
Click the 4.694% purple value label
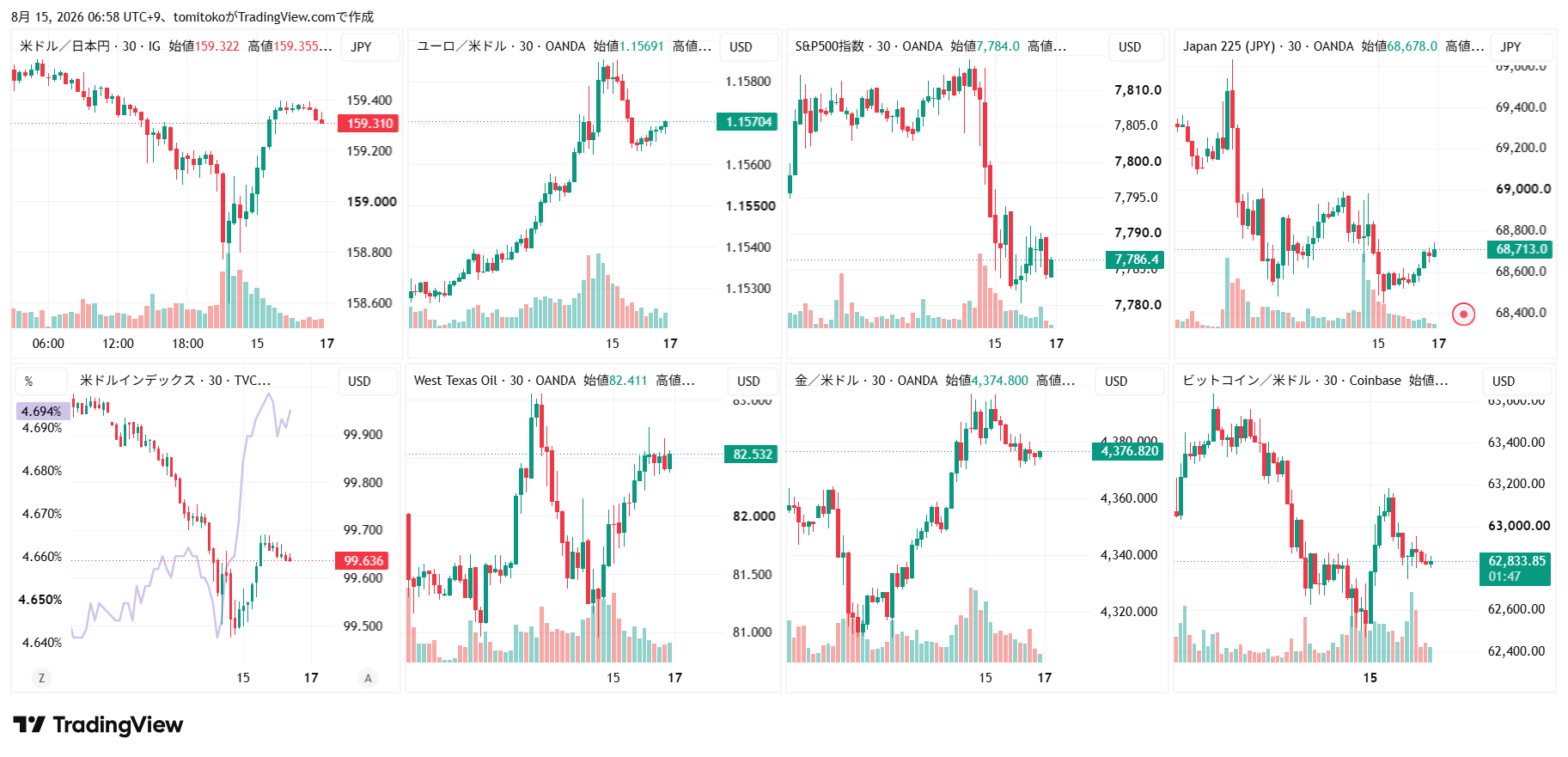point(43,412)
